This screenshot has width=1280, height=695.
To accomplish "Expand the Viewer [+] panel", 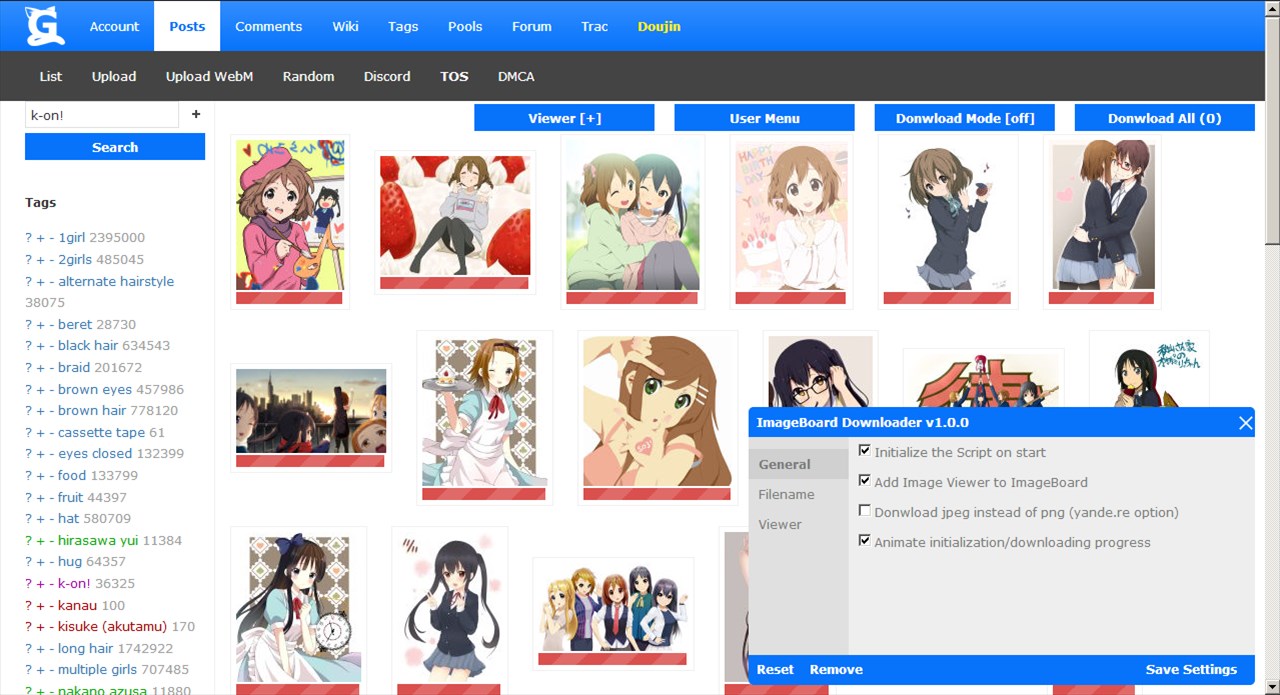I will coord(563,117).
